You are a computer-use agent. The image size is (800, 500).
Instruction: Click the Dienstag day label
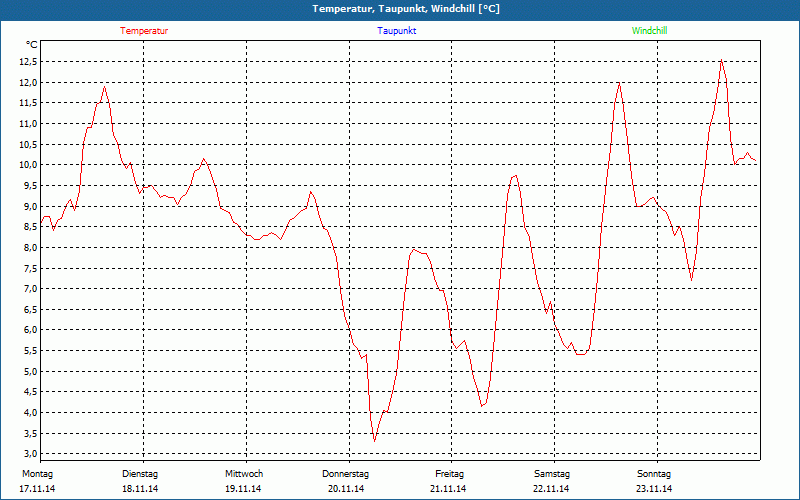[140, 474]
